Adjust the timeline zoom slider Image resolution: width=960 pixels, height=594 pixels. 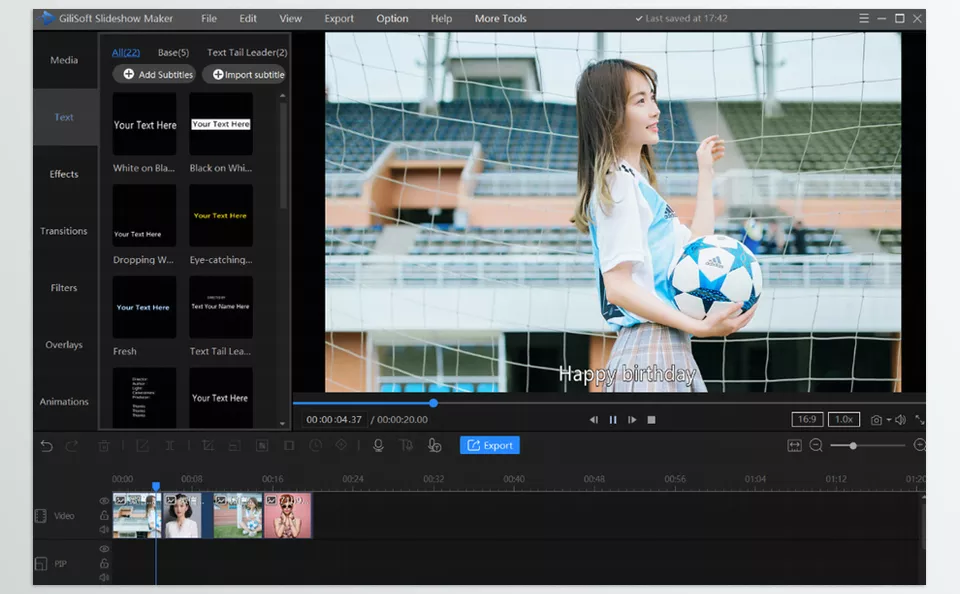tap(868, 446)
